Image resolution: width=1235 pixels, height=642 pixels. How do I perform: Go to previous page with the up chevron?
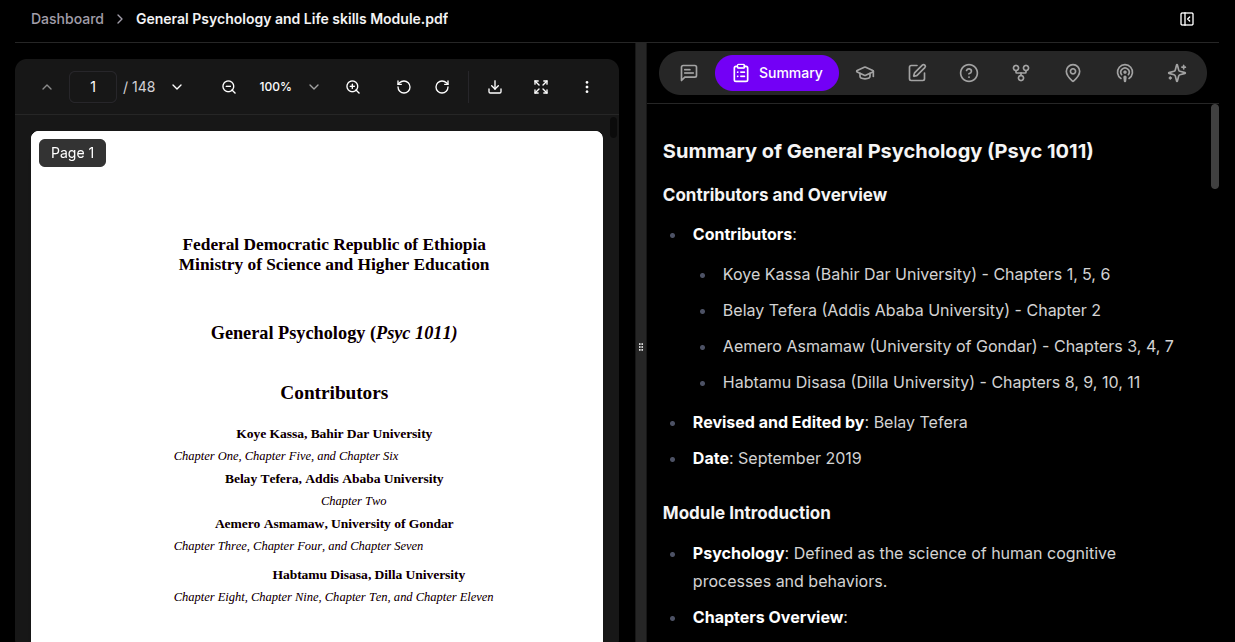click(x=47, y=87)
